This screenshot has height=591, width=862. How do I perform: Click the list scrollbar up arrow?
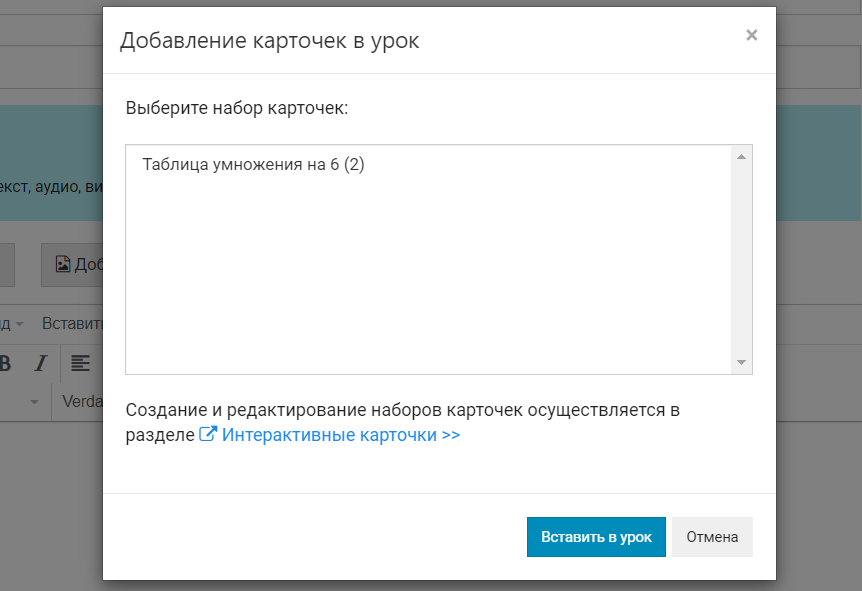click(741, 157)
